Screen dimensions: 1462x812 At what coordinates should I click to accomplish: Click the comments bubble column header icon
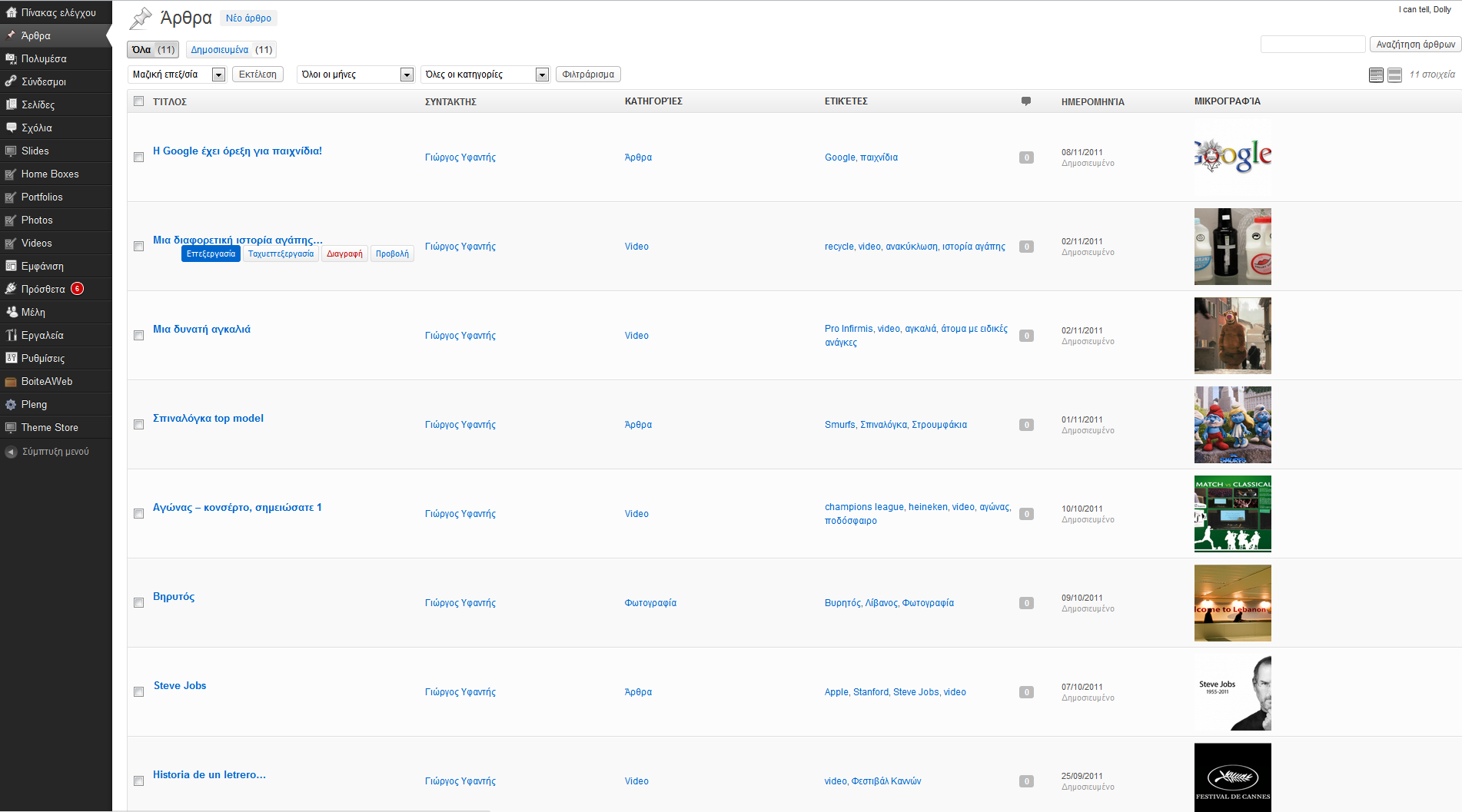click(x=1025, y=101)
